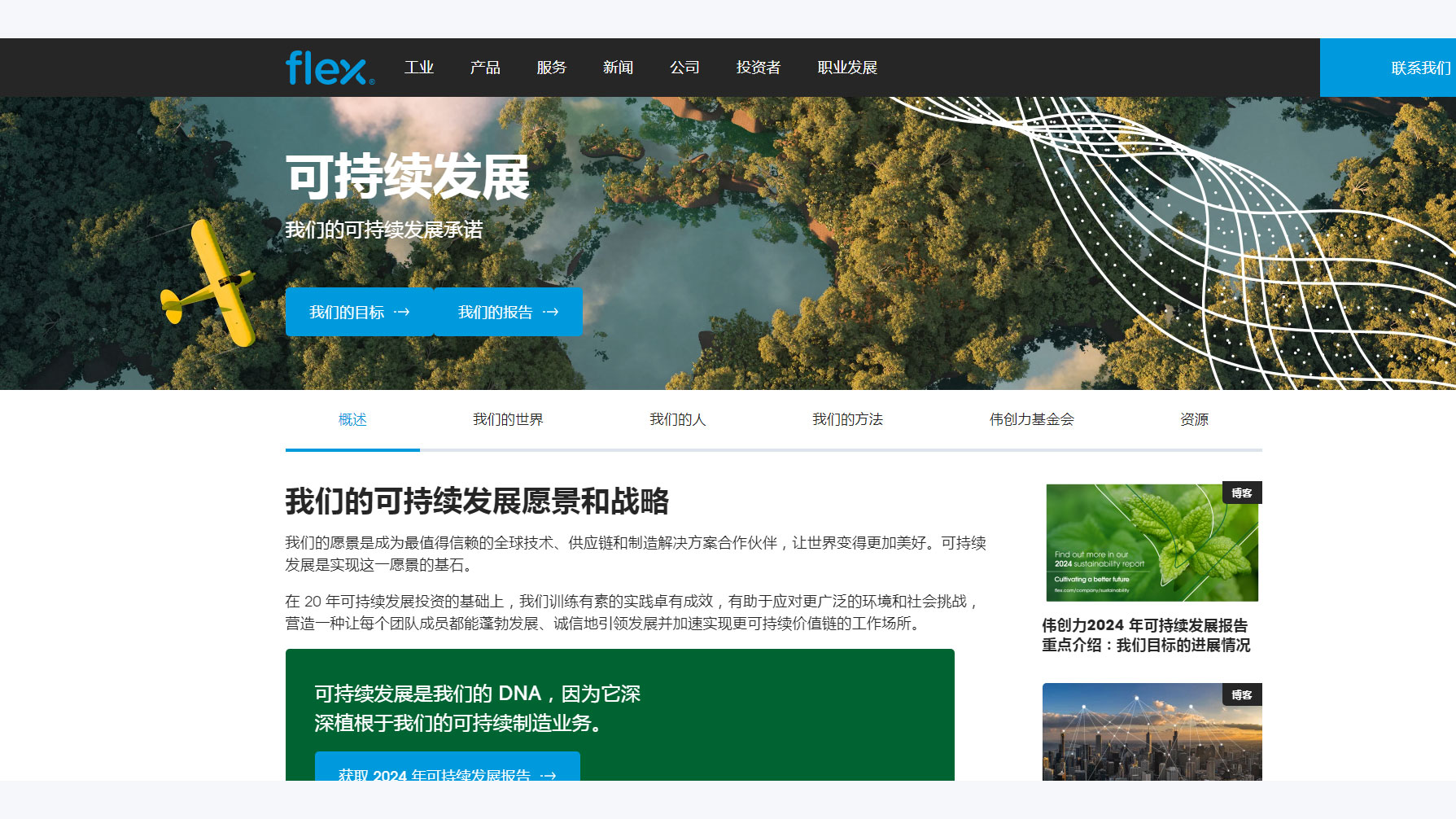Select the 概述 tab
The width and height of the screenshot is (1456, 819).
tap(352, 419)
